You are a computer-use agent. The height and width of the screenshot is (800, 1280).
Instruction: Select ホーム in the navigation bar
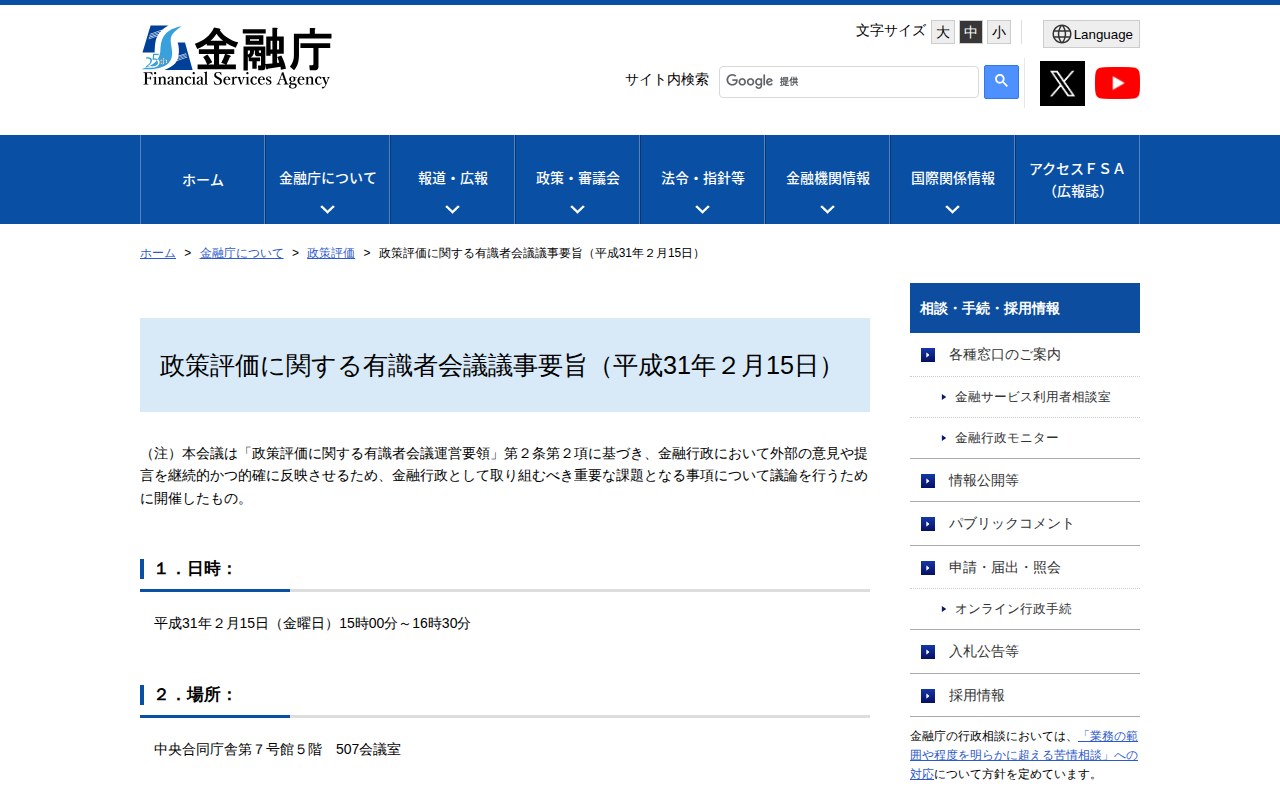[202, 179]
